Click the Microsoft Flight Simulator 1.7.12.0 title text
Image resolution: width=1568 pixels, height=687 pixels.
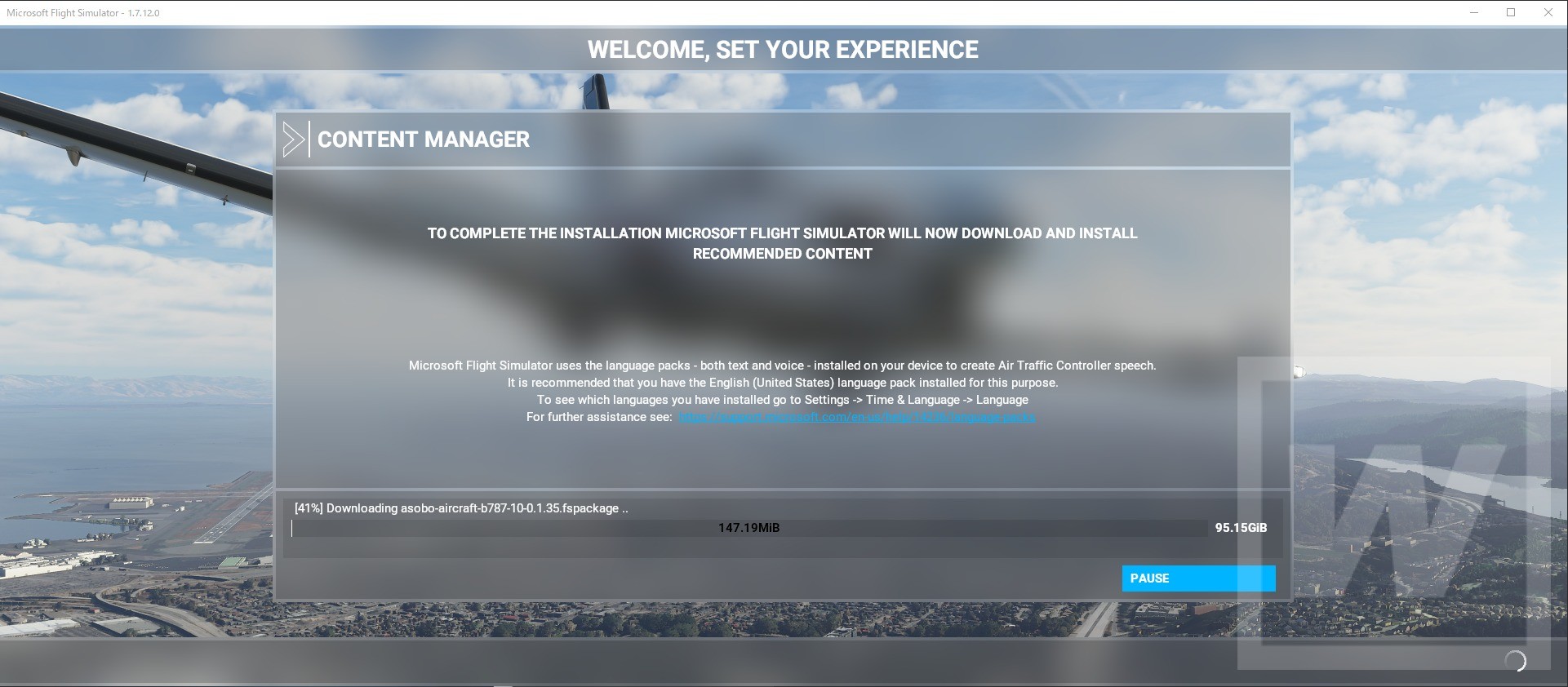pos(83,13)
